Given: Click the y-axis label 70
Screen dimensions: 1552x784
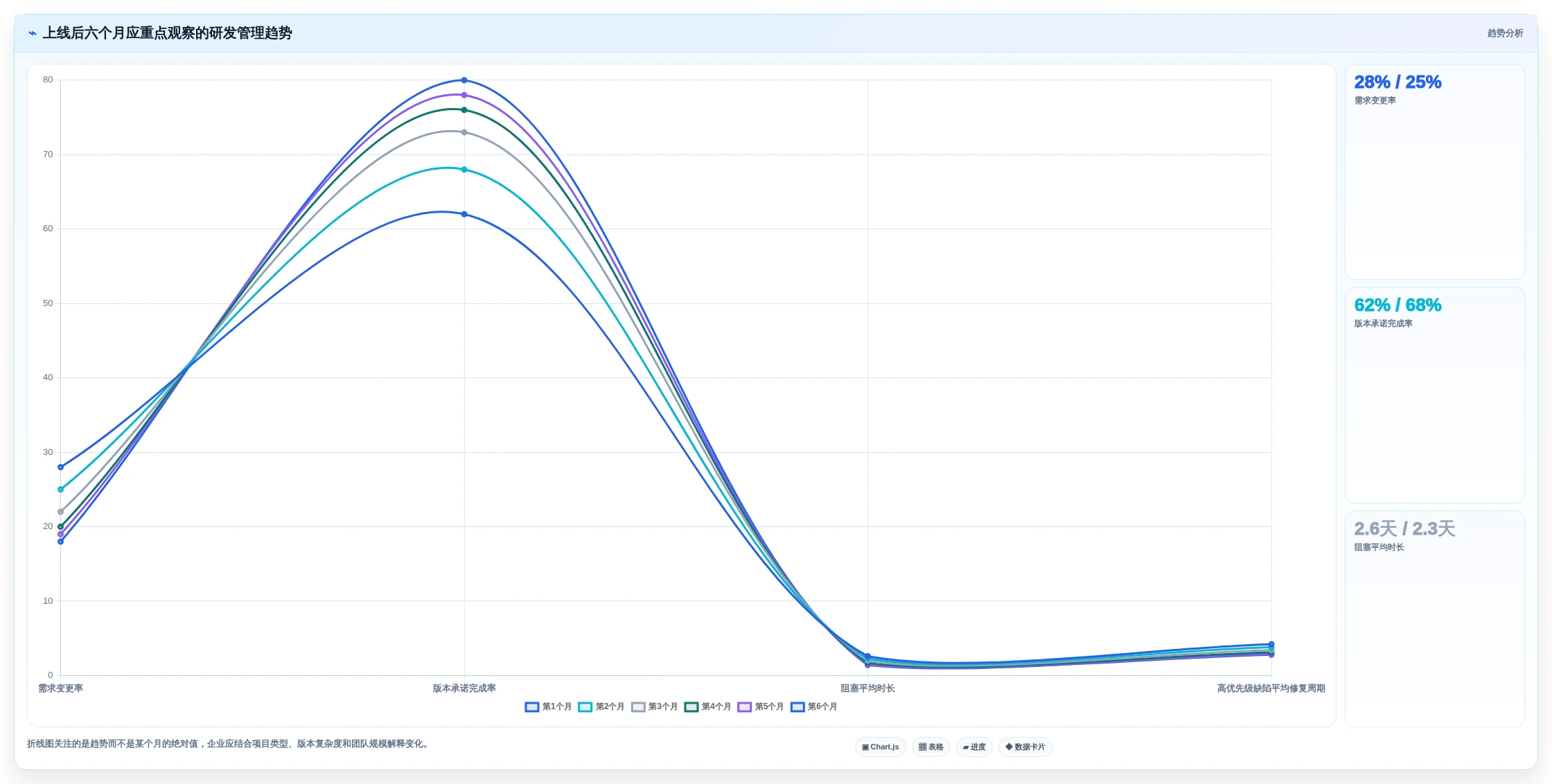Looking at the screenshot, I should click(x=48, y=154).
